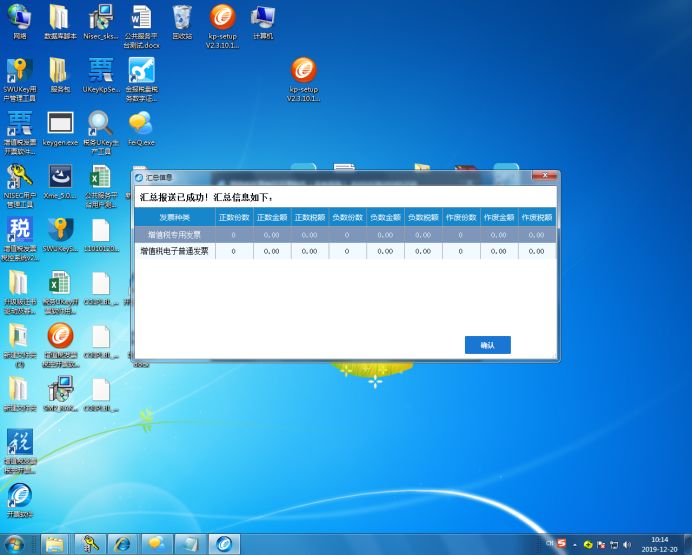The height and width of the screenshot is (555, 692).
Task: Open the 网络 network desktop icon
Action: tap(19, 18)
